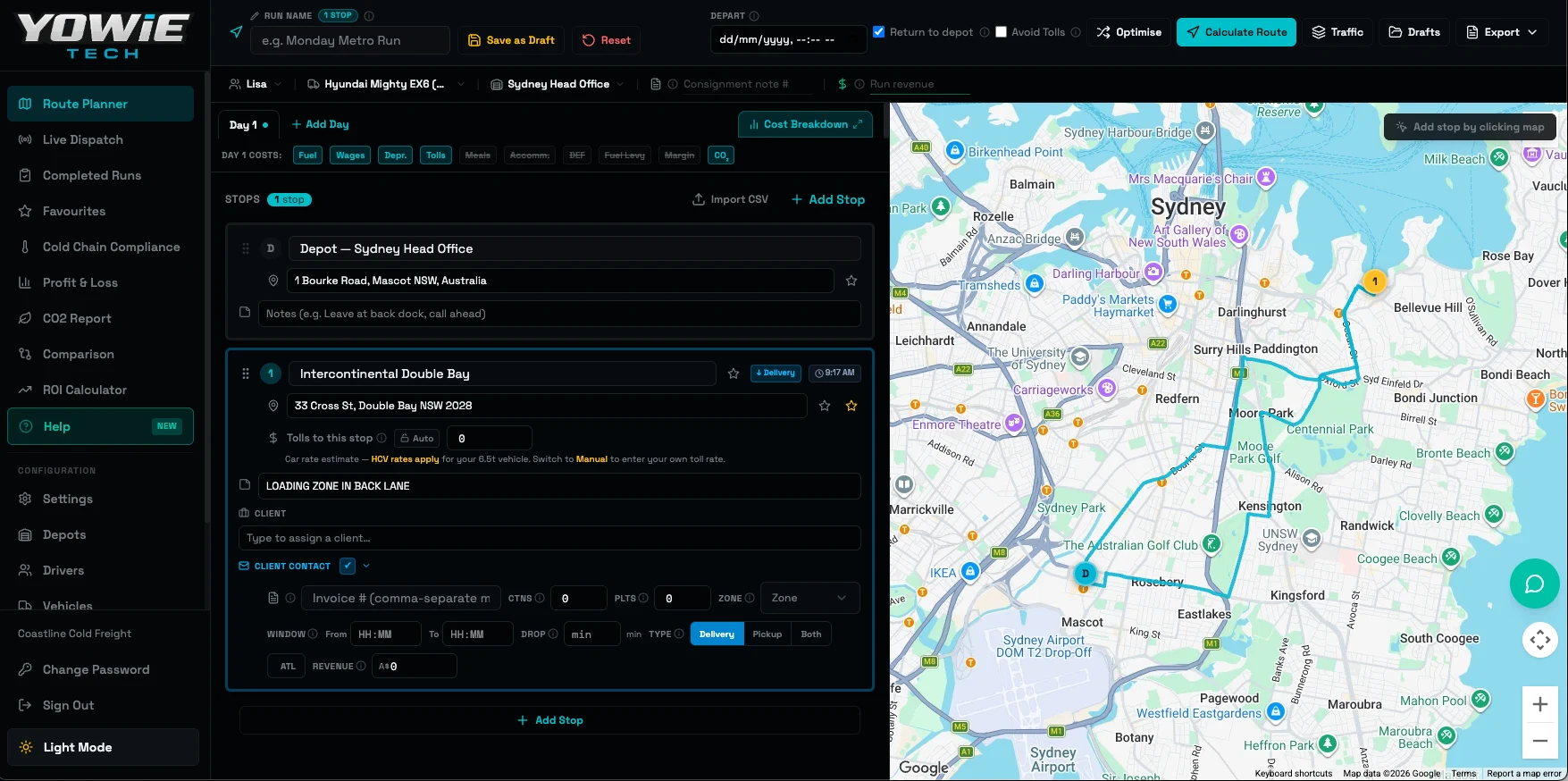
Task: Click the Optimise button
Action: pyautogui.click(x=1129, y=32)
